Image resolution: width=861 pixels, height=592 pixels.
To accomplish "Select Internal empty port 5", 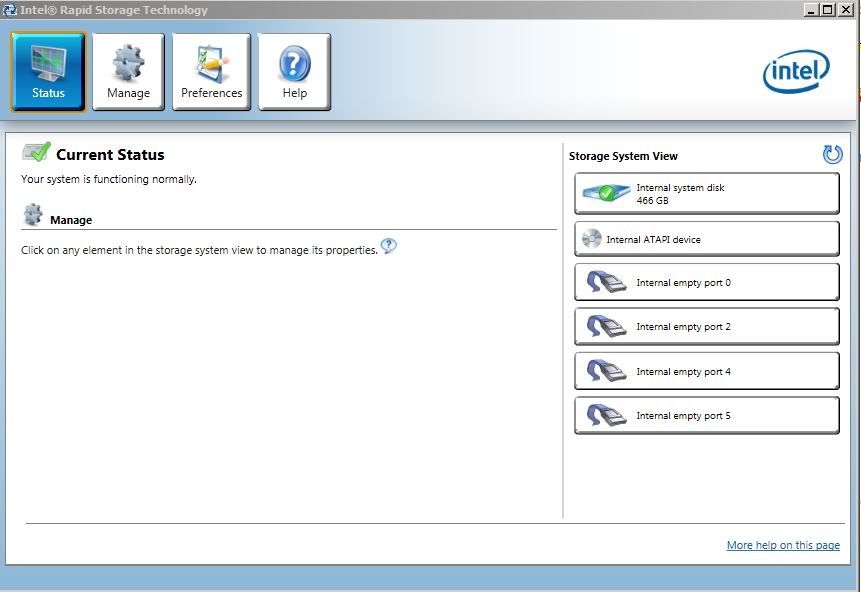I will 707,416.
